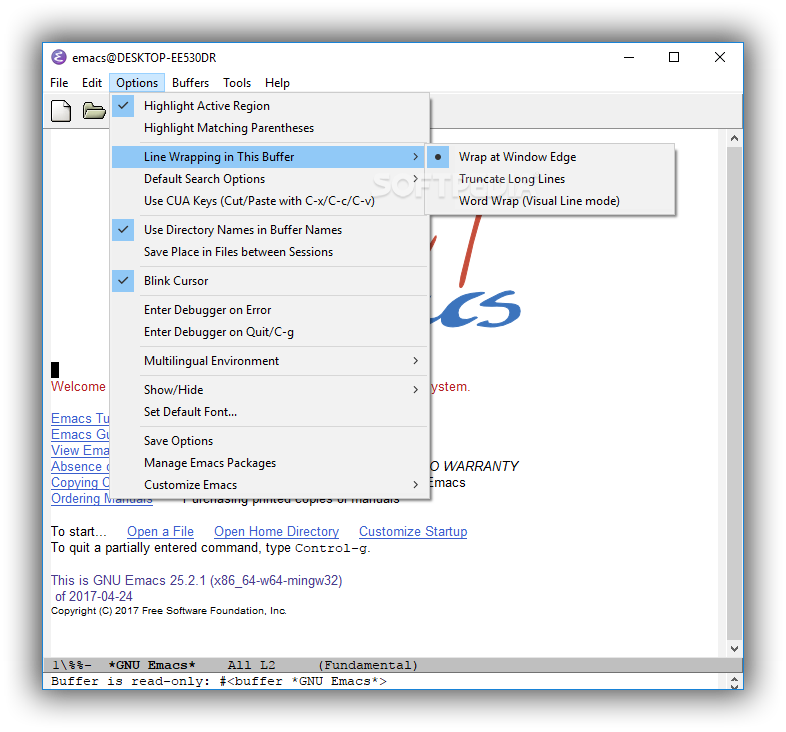
Task: Click the Open Folder toolbar icon
Action: (x=94, y=110)
